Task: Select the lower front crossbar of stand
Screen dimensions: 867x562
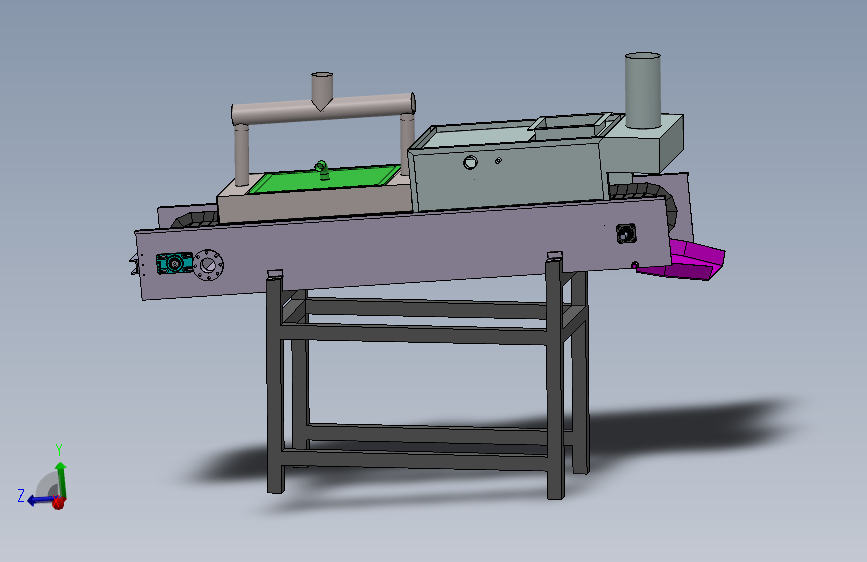Action: 415,460
